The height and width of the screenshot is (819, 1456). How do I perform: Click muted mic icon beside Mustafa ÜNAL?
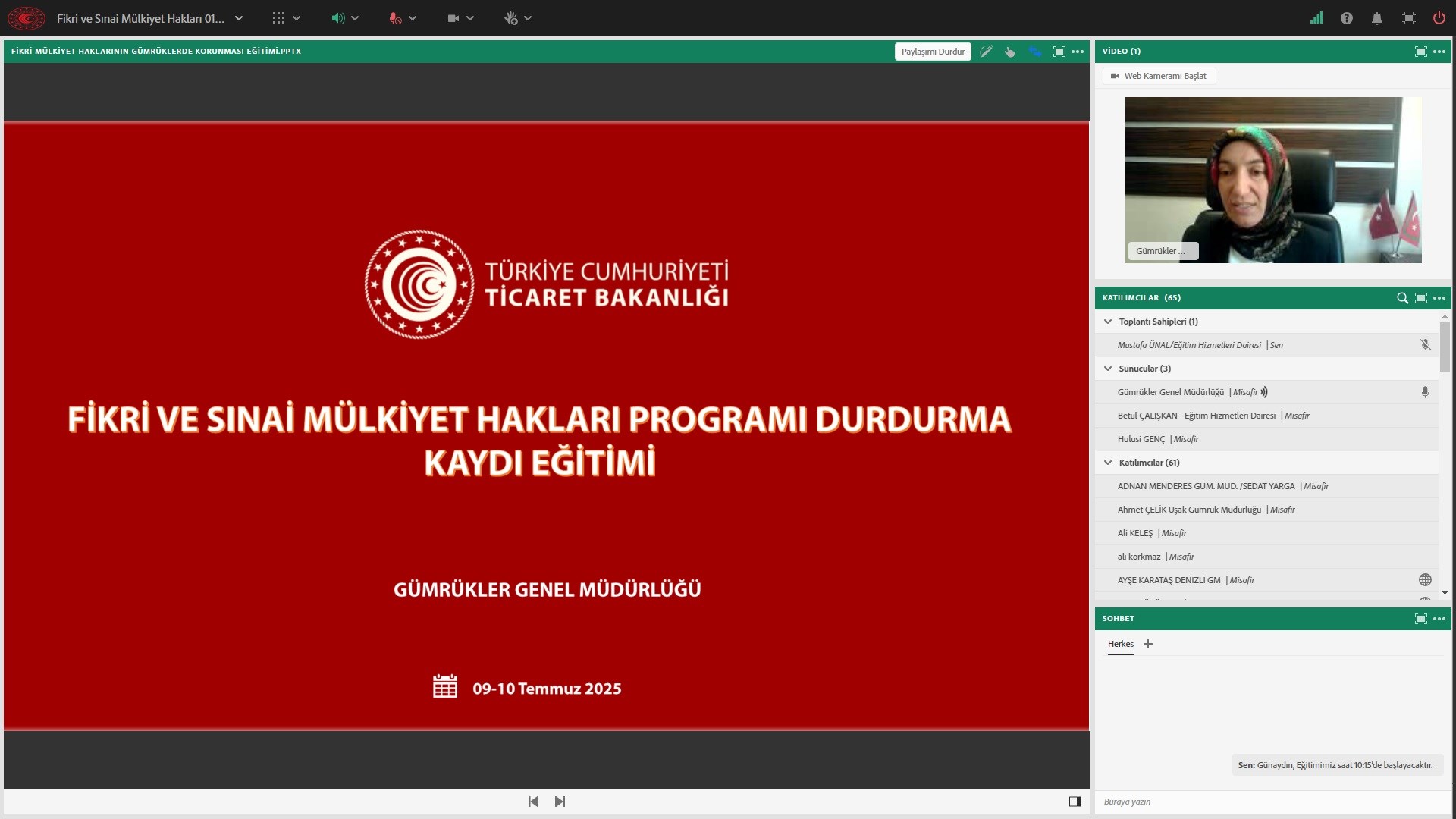tap(1426, 345)
